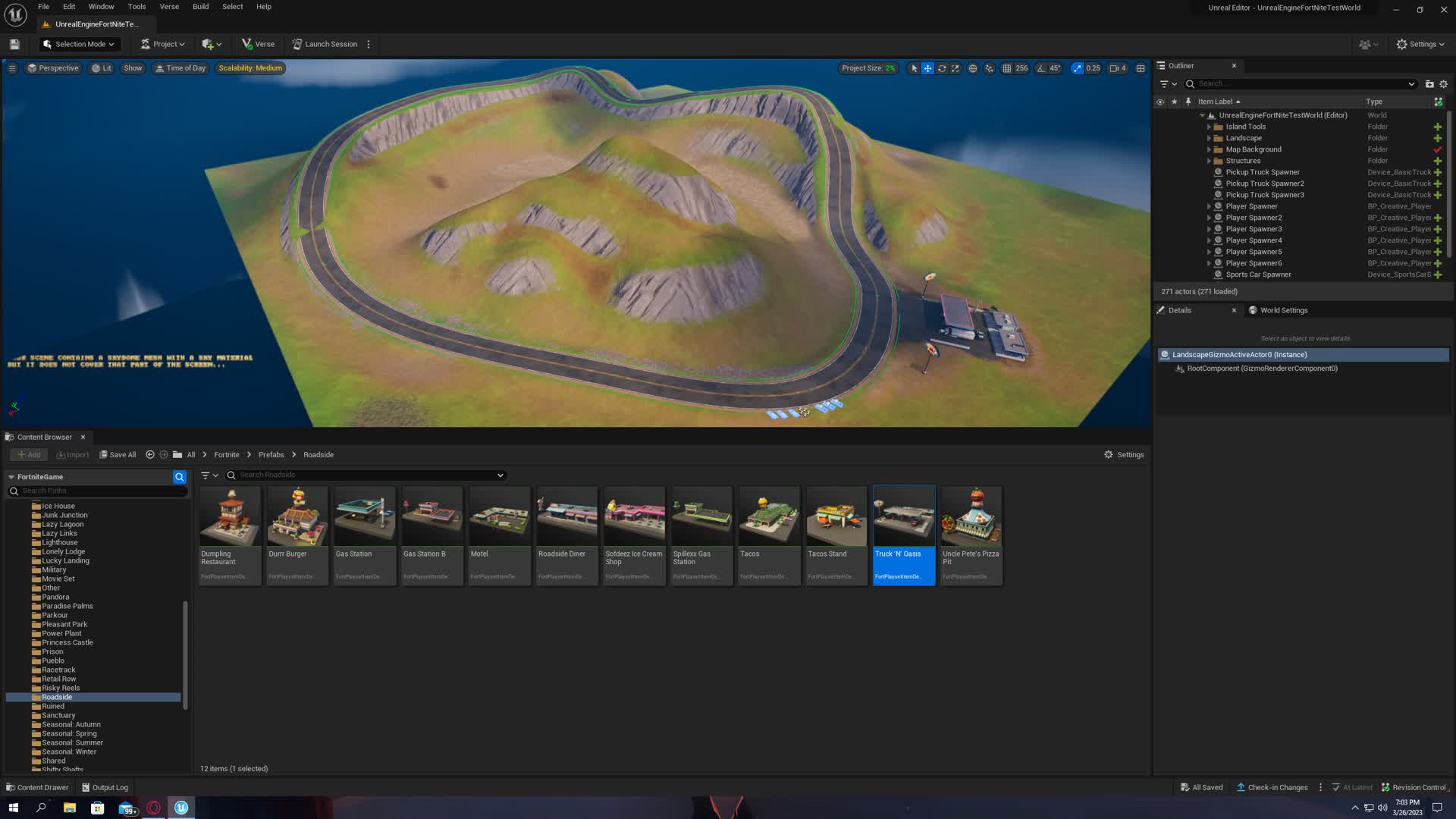Select the translate (move) gizmo tool

click(927, 68)
